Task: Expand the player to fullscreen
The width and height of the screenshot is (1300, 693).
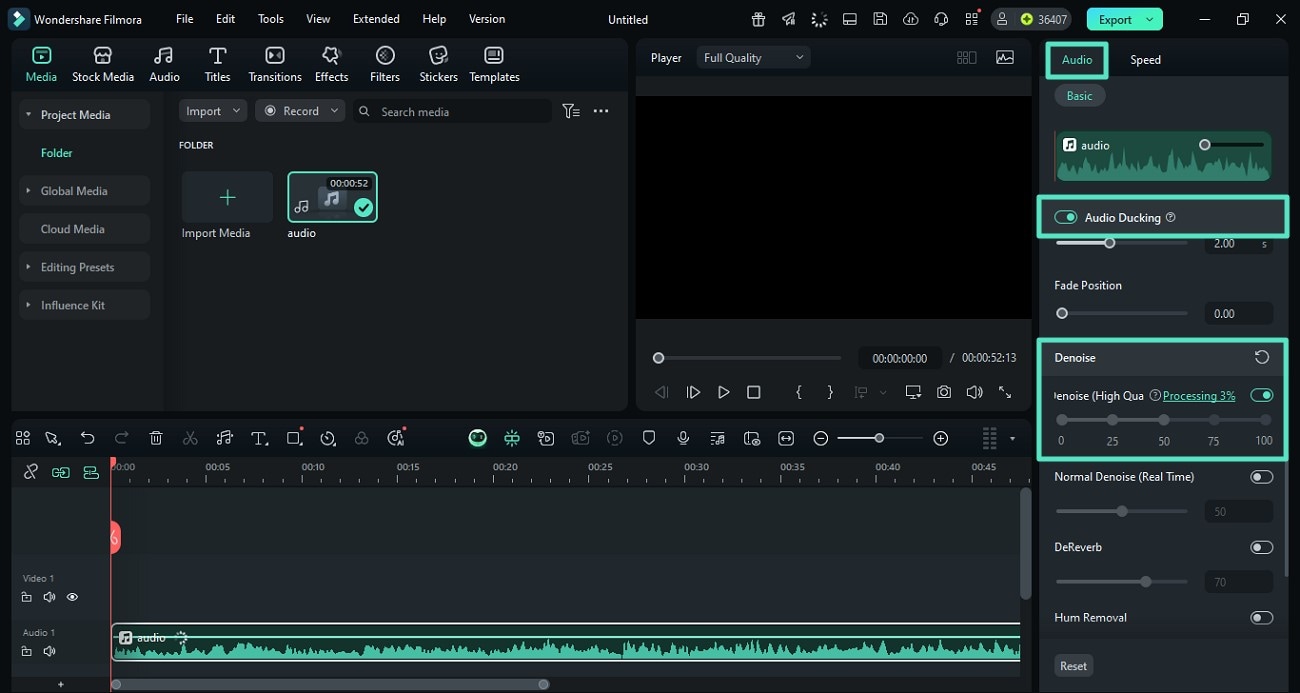Action: pyautogui.click(x=1005, y=392)
